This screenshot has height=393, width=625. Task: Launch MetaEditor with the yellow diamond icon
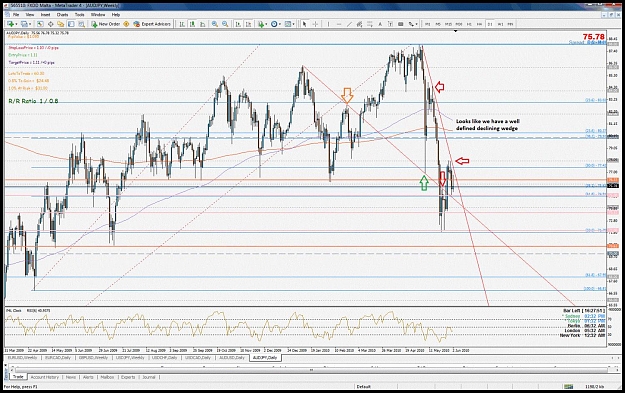[x=126, y=24]
